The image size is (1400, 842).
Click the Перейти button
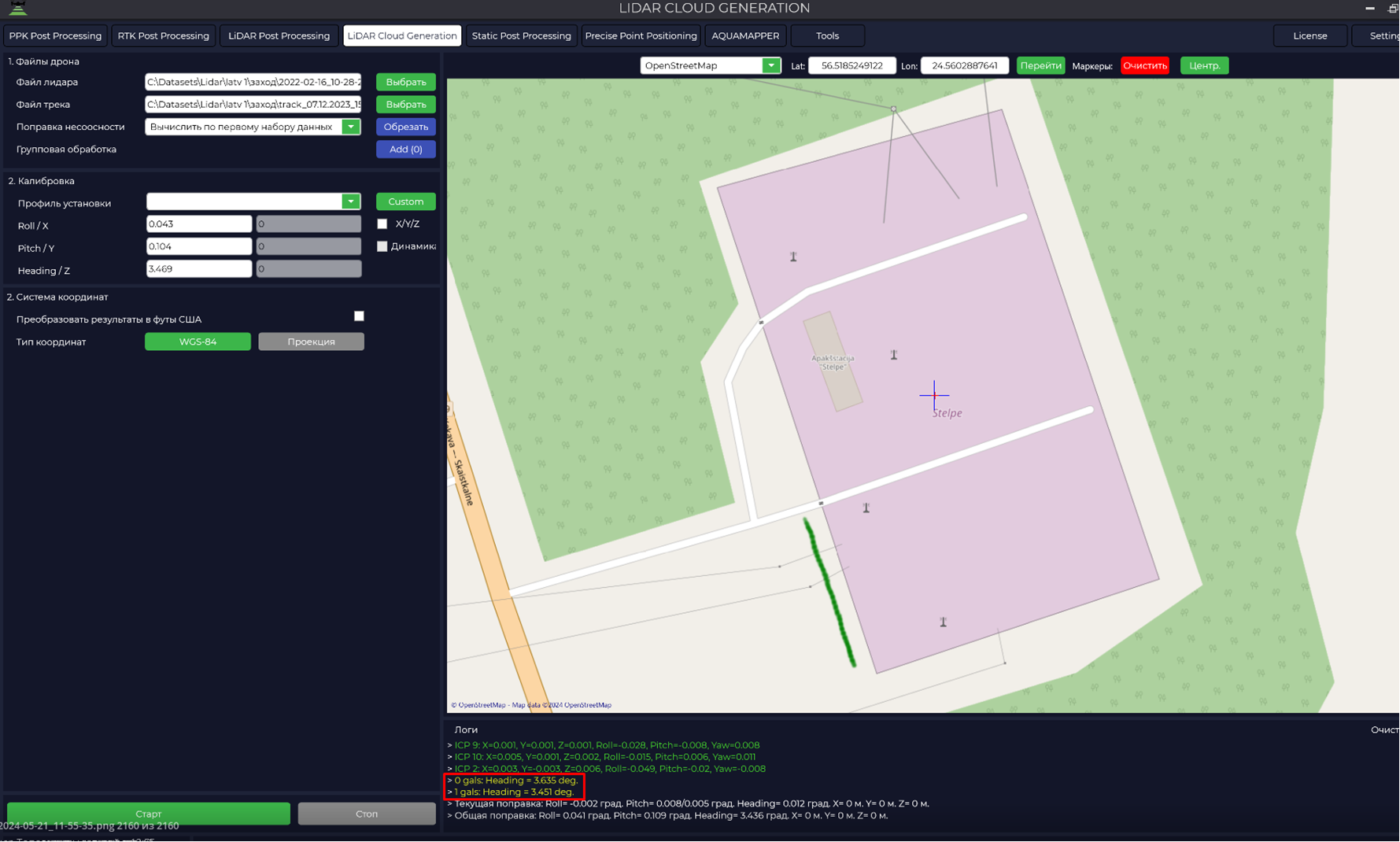[x=1040, y=65]
